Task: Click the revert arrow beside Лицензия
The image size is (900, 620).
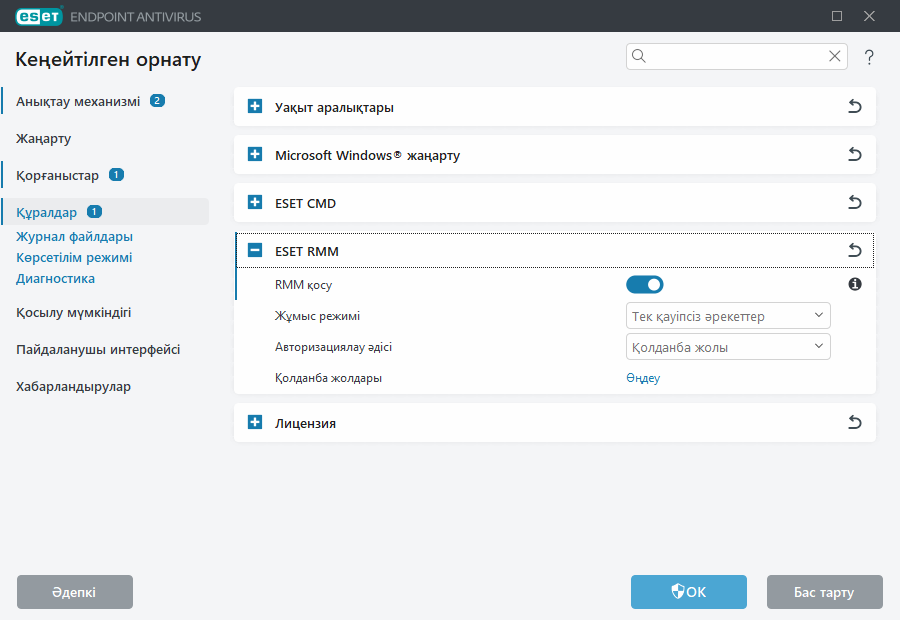Action: [854, 423]
